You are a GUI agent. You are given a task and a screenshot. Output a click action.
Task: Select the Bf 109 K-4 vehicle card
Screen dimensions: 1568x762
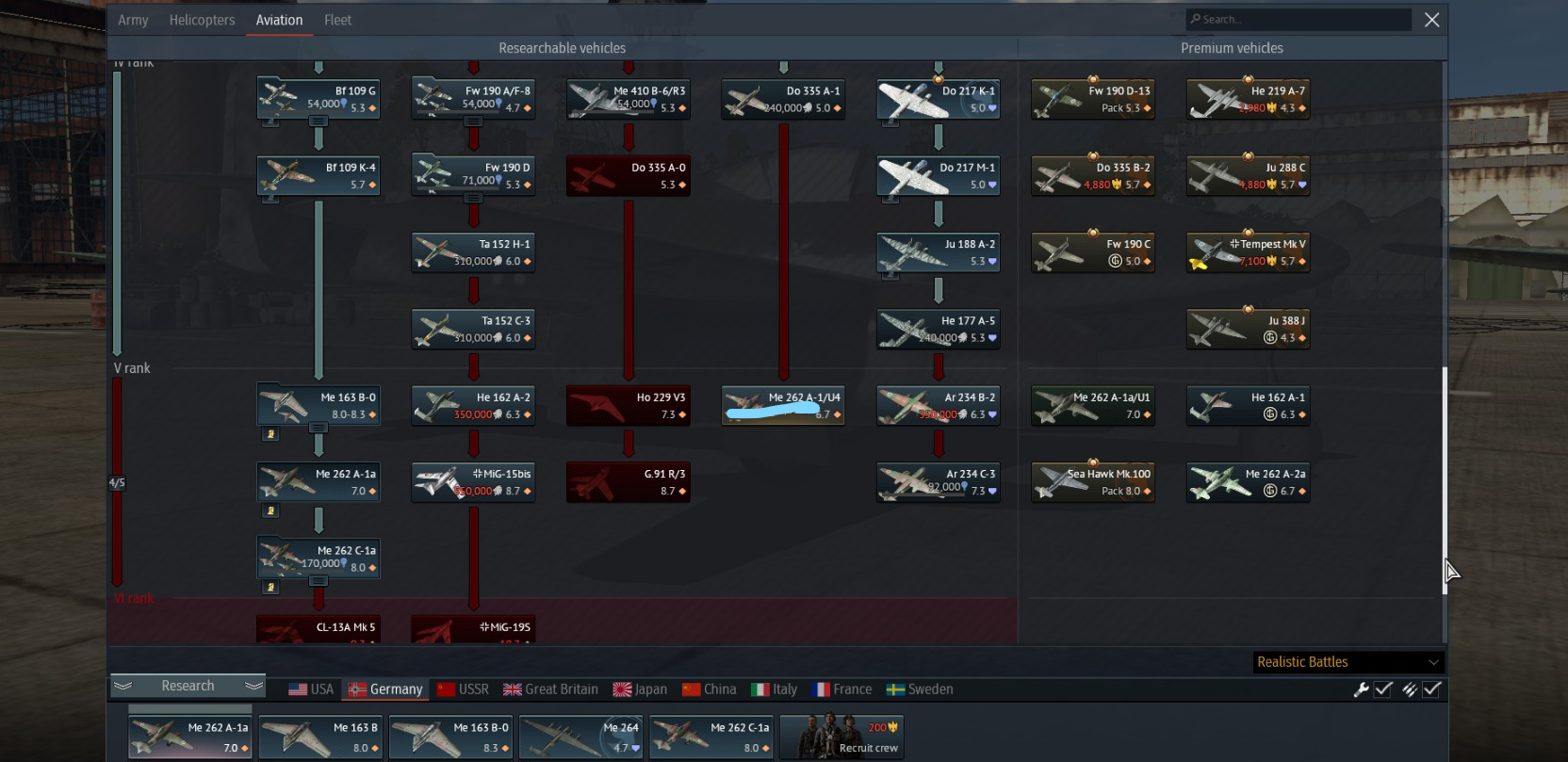click(x=318, y=175)
